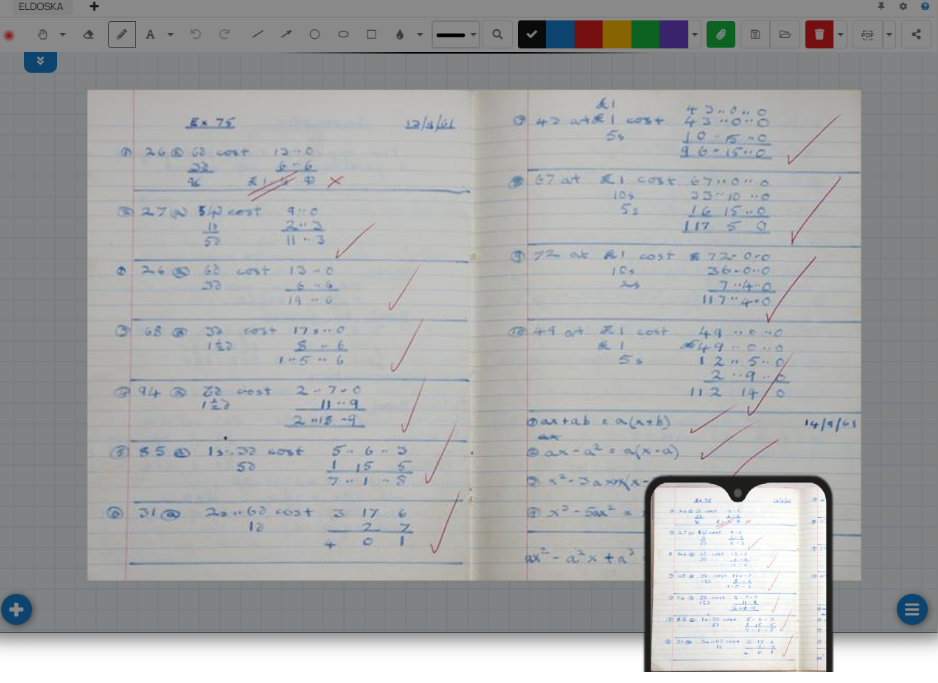This screenshot has height=683, width=938.
Task: Expand the color palette dropdown arrow
Action: pos(695,35)
